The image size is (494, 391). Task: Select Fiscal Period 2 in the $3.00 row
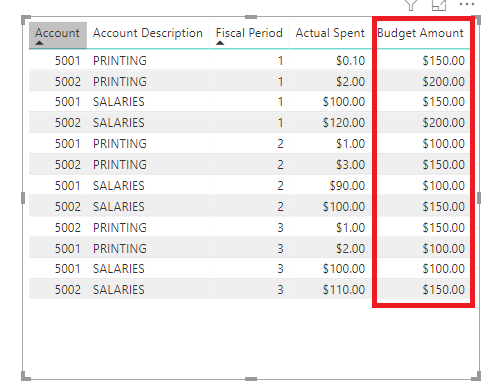pos(281,165)
